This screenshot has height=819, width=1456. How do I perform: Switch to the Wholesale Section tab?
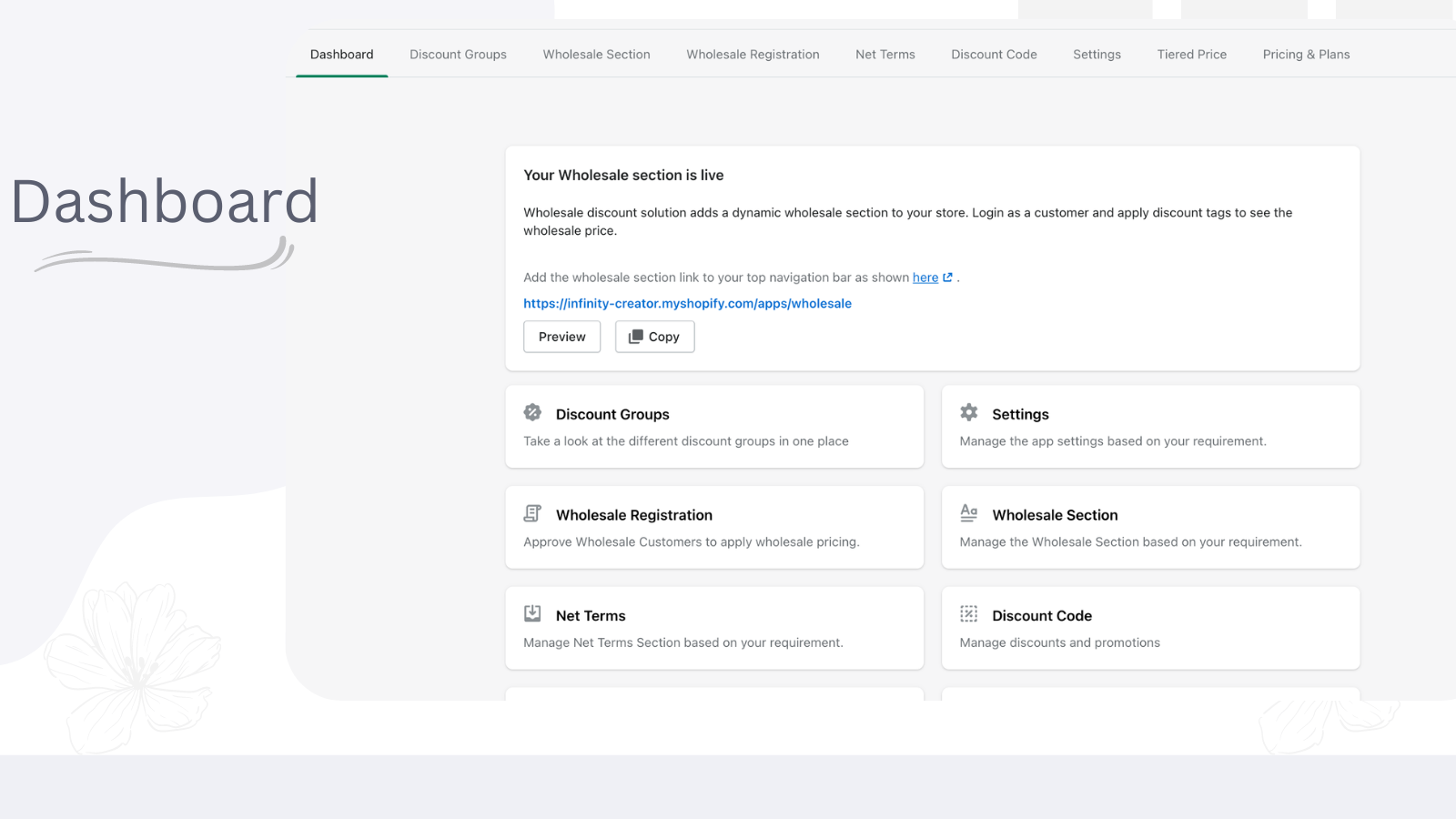[596, 55]
